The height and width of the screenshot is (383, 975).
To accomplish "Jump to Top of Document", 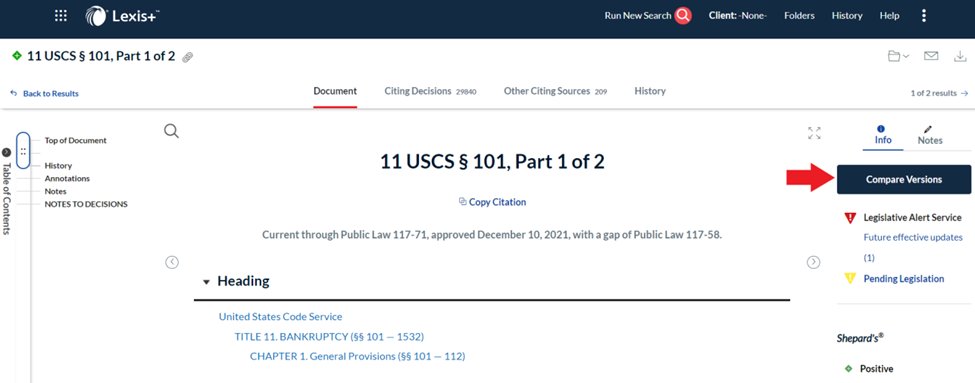I will tap(75, 141).
